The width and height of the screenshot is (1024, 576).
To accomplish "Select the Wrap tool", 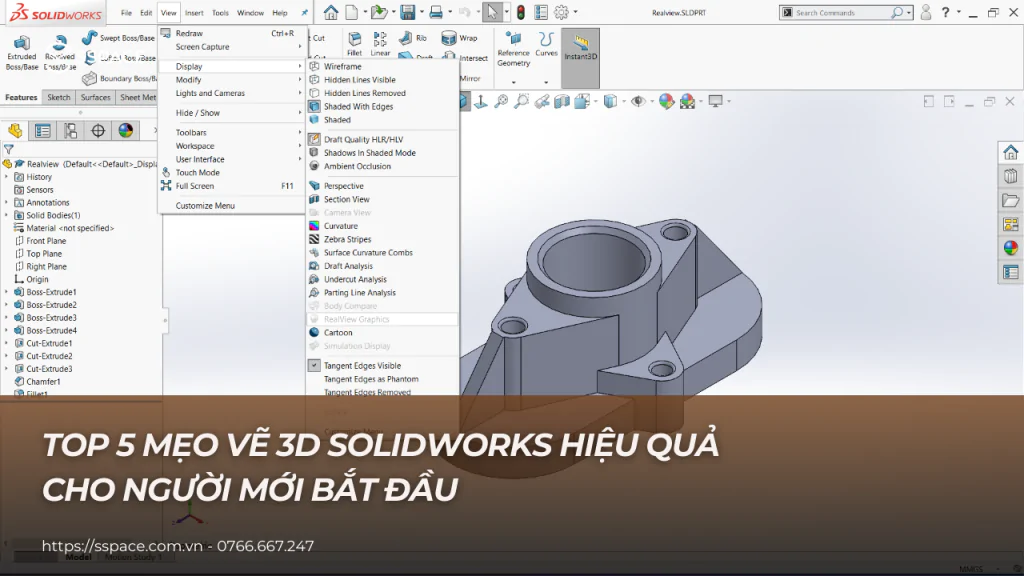I will point(460,38).
